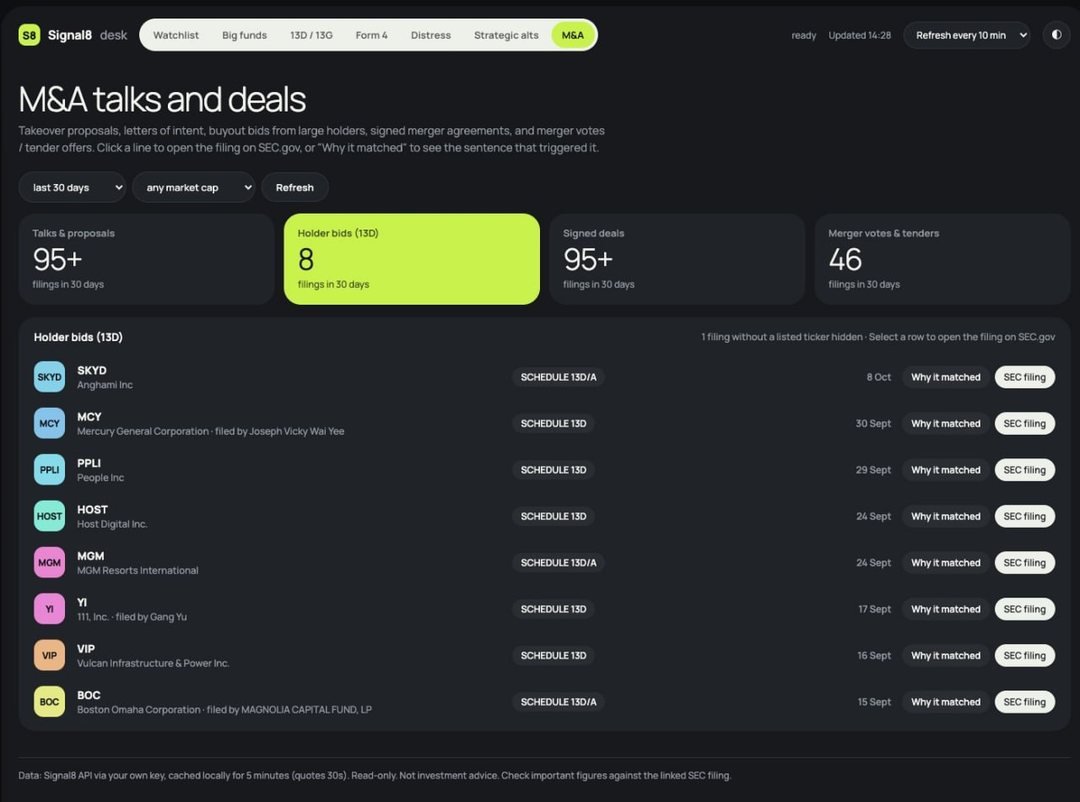The image size is (1080, 802).
Task: Open the Distress tab
Action: 430,35
